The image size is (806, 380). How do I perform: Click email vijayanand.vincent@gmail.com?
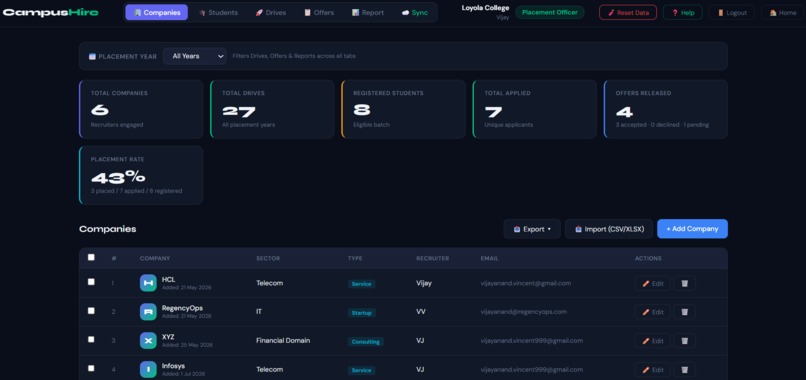[526, 283]
